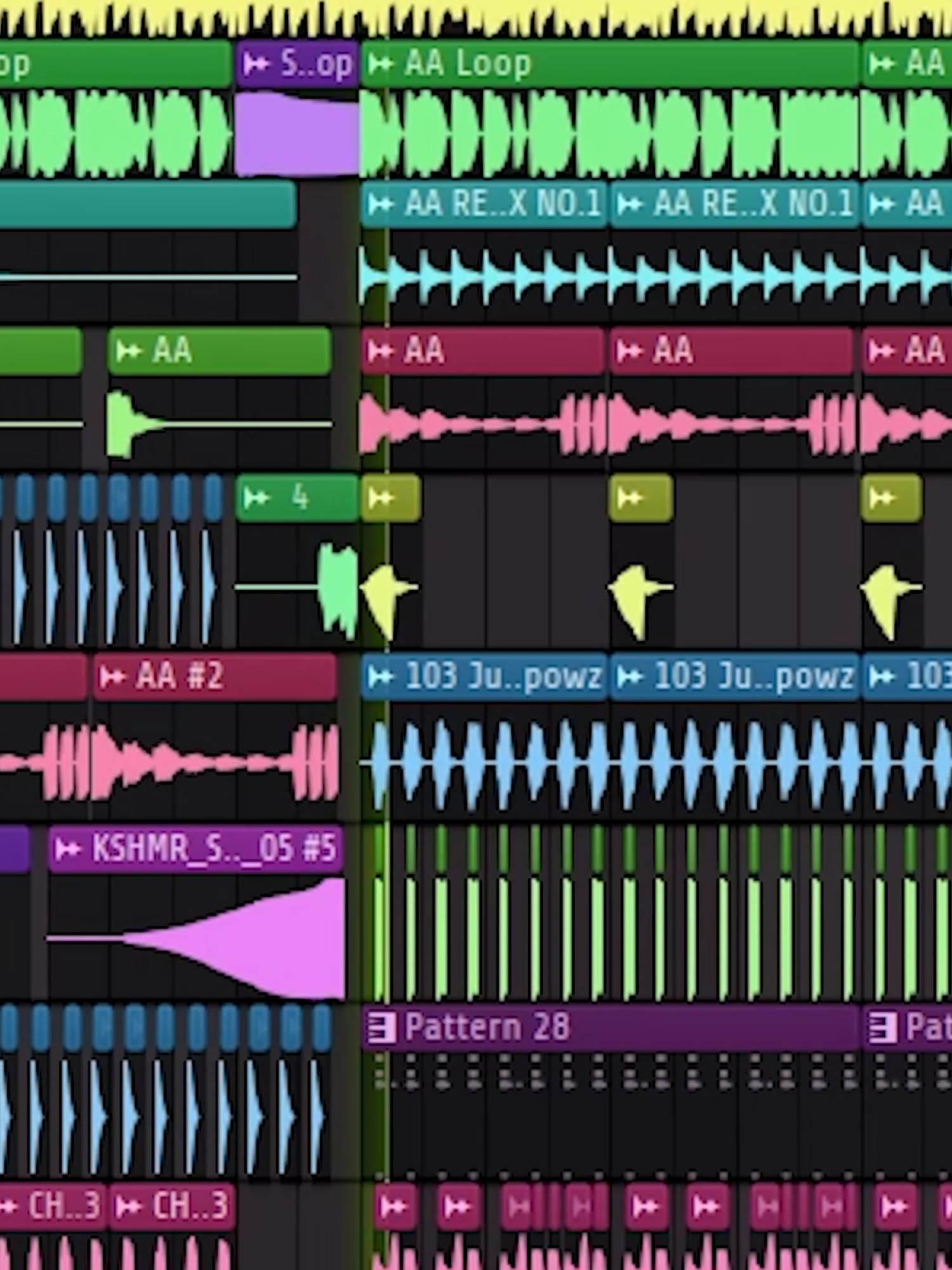This screenshot has width=952, height=1270.
Task: Open menu icon of olive clip above cut-off 103 clip
Action: pyautogui.click(x=882, y=498)
